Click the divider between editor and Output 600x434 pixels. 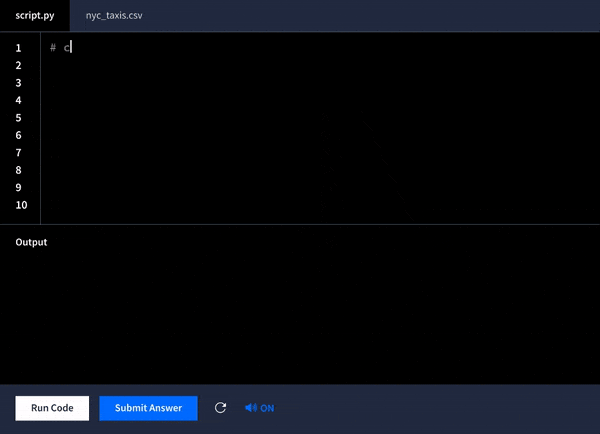(x=300, y=224)
